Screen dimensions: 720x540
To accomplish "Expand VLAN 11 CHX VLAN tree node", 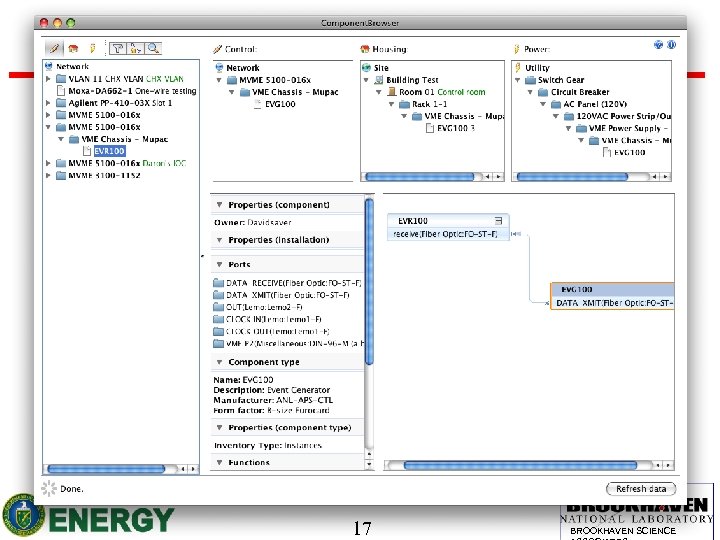I will (x=49, y=79).
